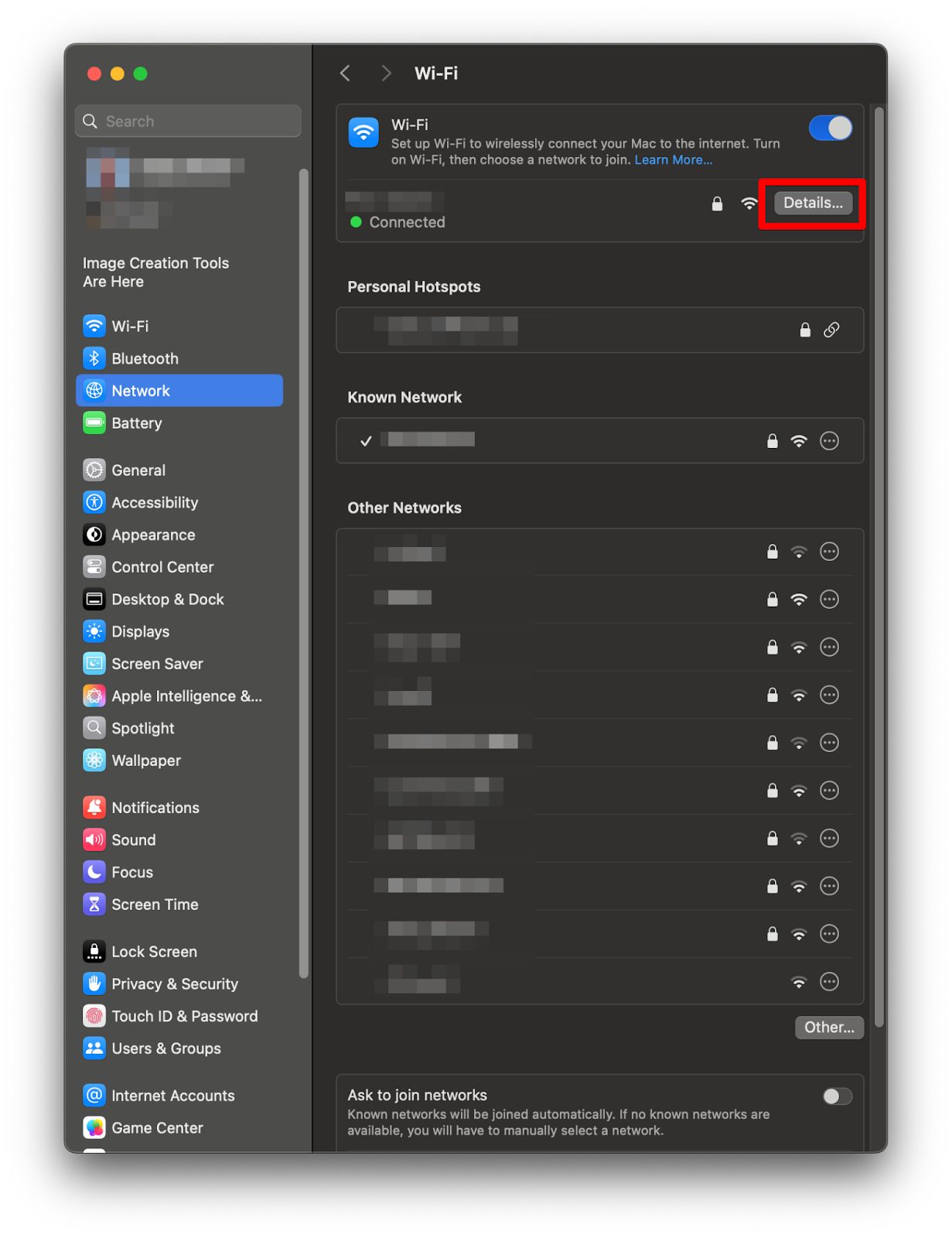Open the more options menu for Known Network

coord(829,441)
